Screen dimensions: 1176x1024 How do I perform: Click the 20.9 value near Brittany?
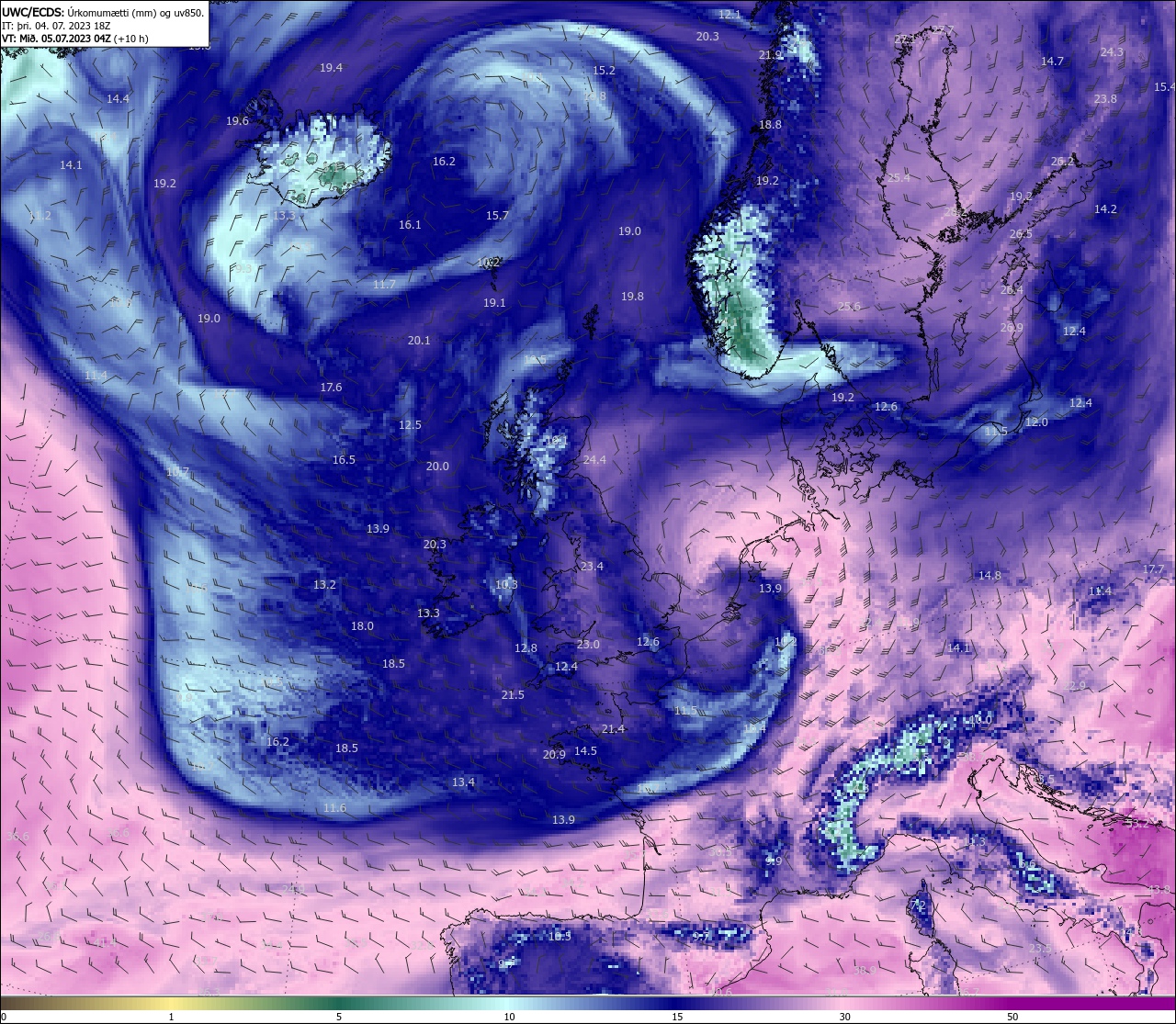(x=554, y=755)
